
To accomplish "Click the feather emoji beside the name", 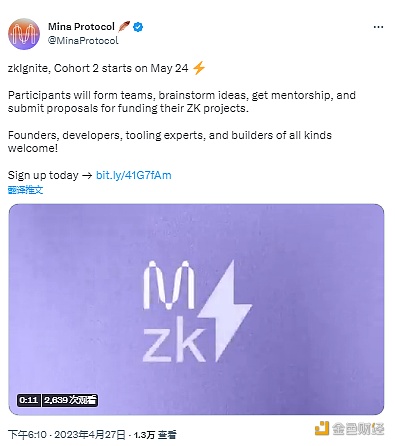I will tap(124, 26).
